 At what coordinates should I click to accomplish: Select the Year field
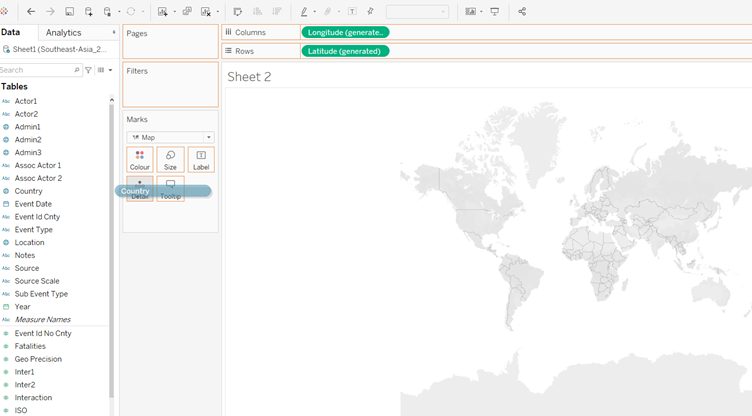coord(23,307)
